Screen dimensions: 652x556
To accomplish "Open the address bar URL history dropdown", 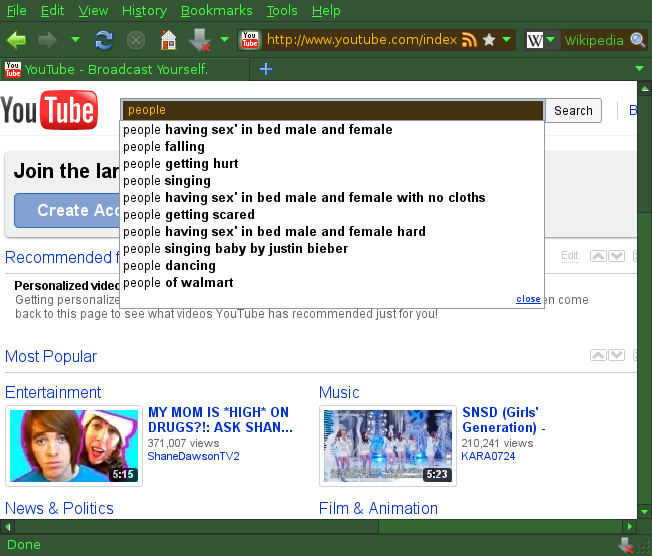I will tap(507, 40).
